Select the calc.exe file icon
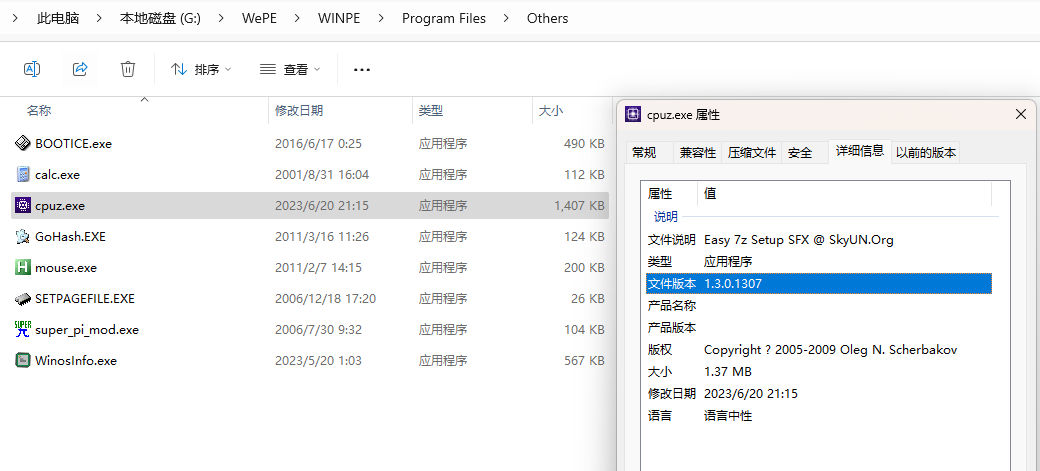The height and width of the screenshot is (471, 1040). [x=23, y=174]
